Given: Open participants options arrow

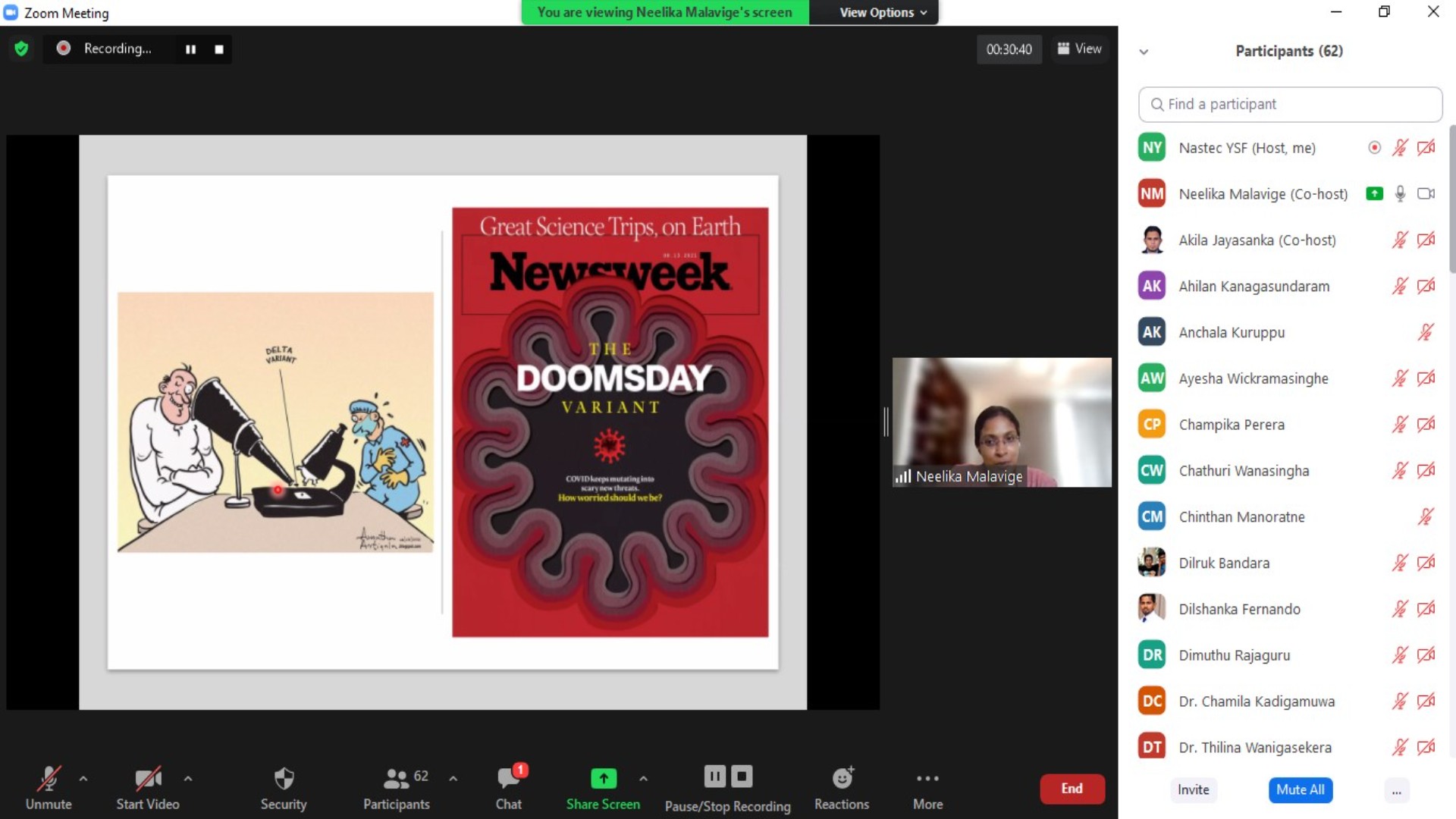Looking at the screenshot, I should pyautogui.click(x=453, y=778).
